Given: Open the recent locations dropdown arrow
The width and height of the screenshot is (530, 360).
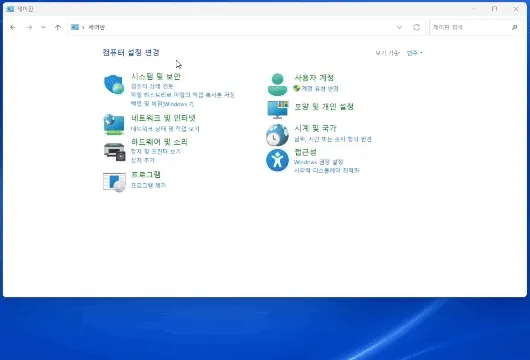Looking at the screenshot, I should tap(43, 27).
